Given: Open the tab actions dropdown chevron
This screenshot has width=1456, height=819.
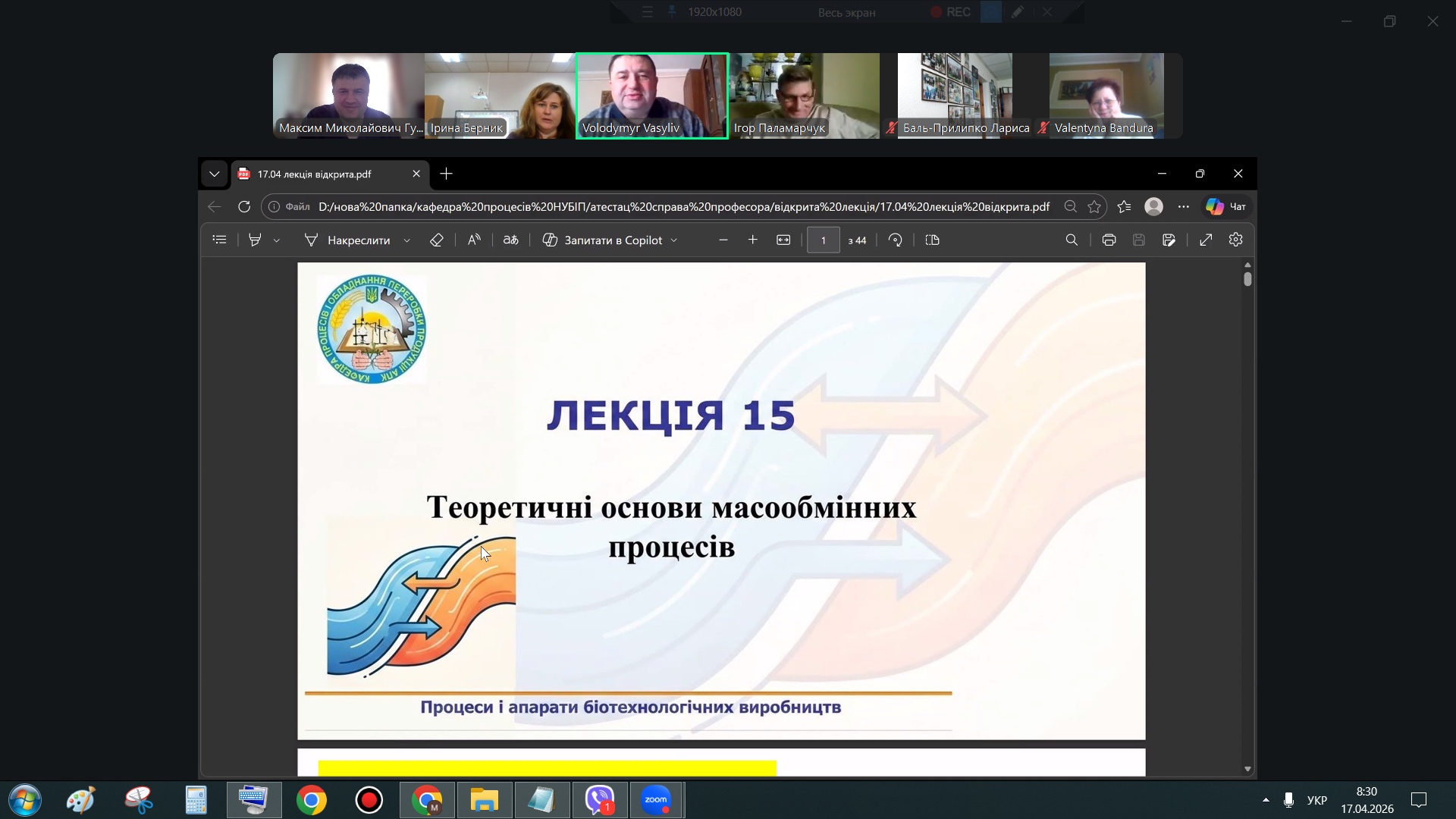Looking at the screenshot, I should [x=215, y=174].
